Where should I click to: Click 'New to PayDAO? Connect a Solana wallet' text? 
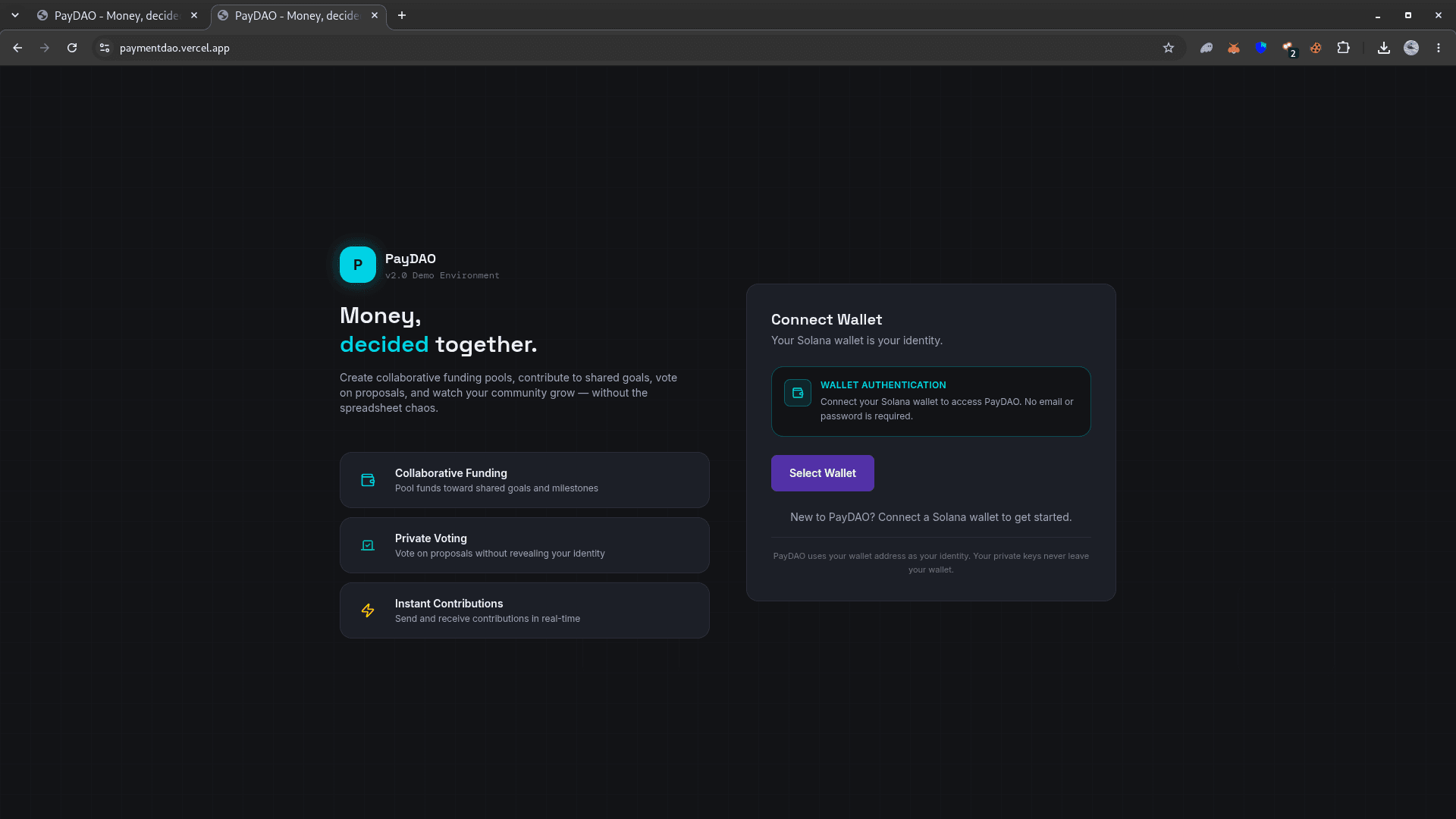click(931, 517)
